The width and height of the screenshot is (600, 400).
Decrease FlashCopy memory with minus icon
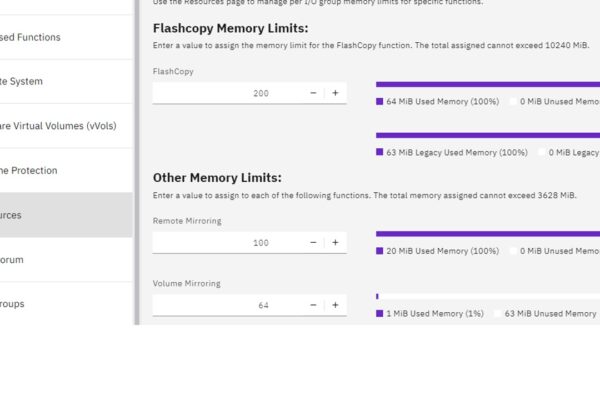click(313, 93)
